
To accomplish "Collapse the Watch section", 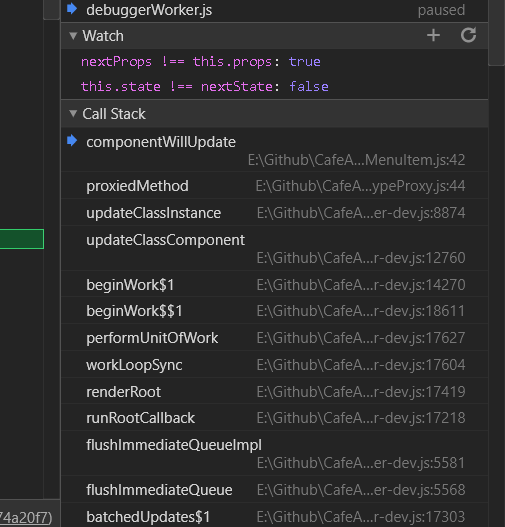I will pyautogui.click(x=73, y=36).
